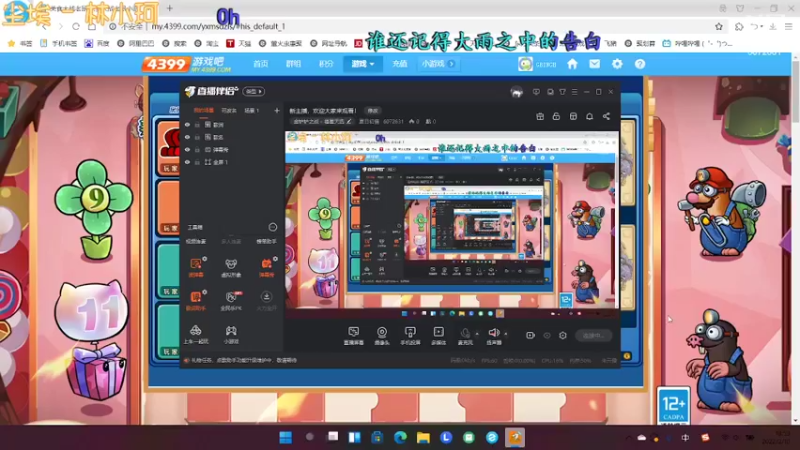800x450 pixels.
Task: Open the 直播伴侣 title bar menu icon
Action: coord(574,92)
